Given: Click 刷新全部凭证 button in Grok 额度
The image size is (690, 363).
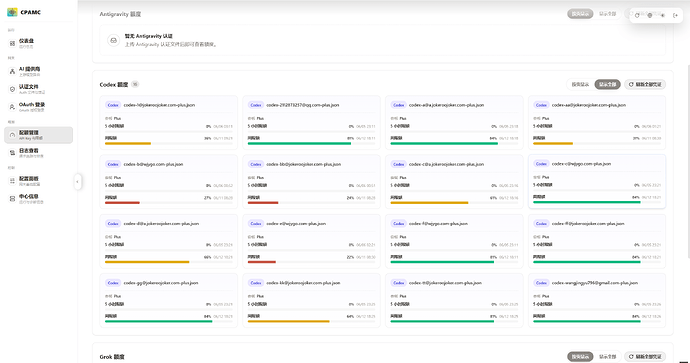Looking at the screenshot, I should (x=645, y=357).
